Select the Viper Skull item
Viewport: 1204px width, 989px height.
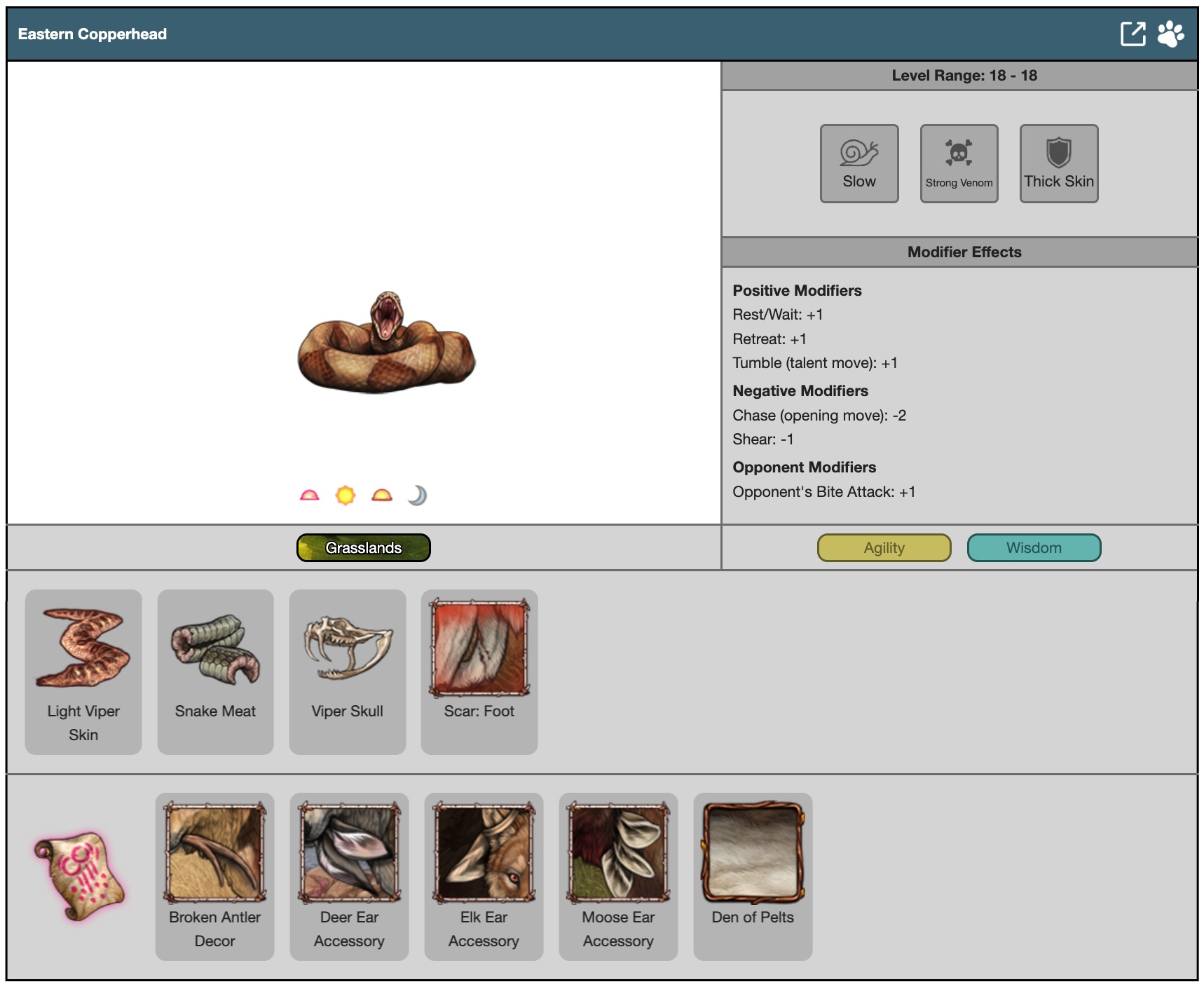[348, 671]
